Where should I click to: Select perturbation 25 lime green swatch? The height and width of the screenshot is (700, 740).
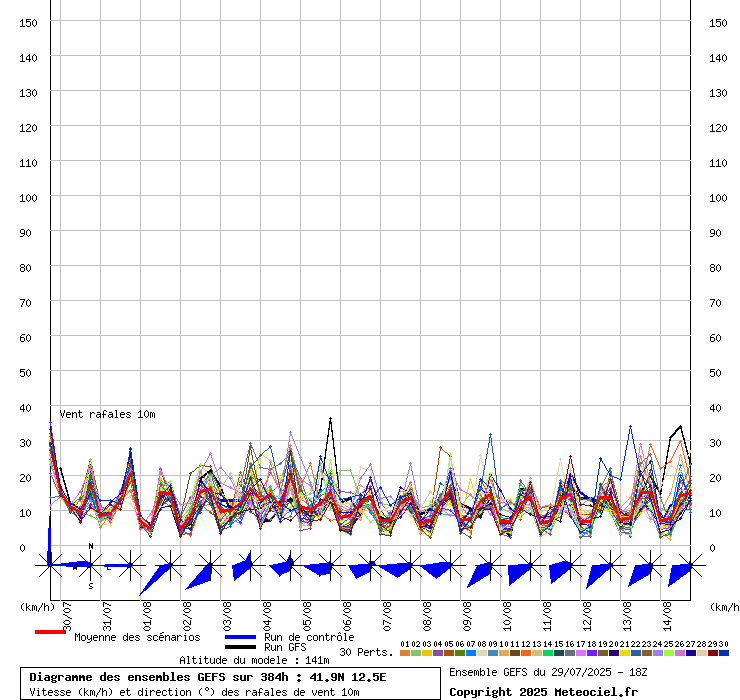[x=668, y=653]
